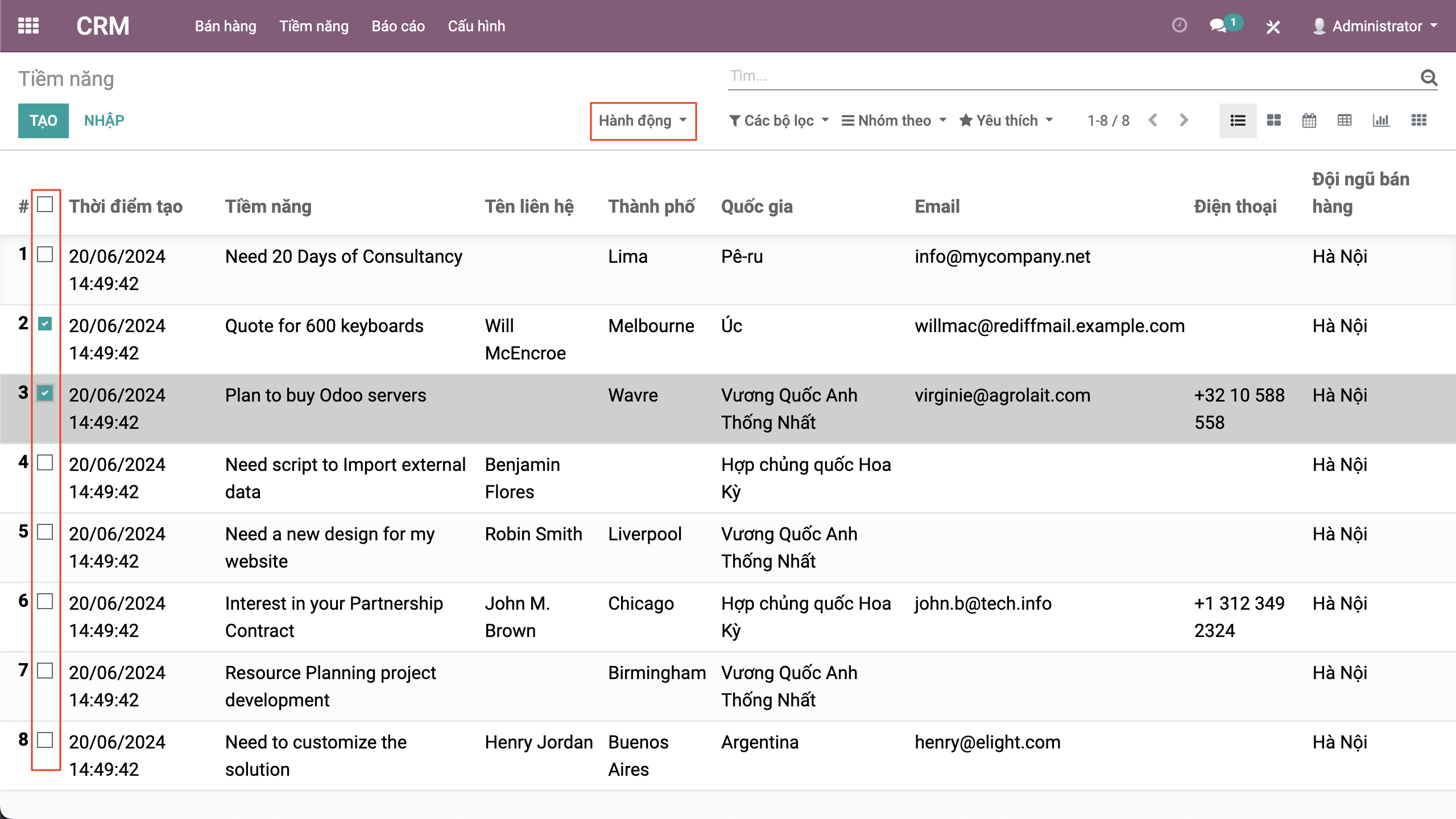
Task: Open the conversations chat icon
Action: [1218, 26]
